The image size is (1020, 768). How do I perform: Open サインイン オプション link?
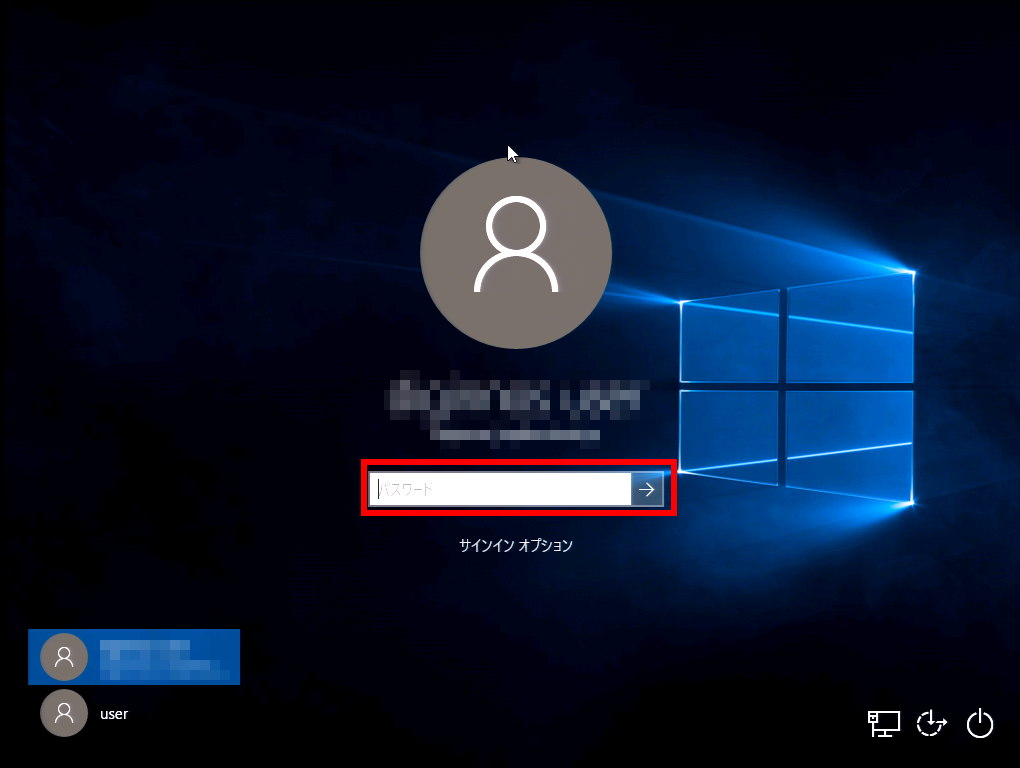(515, 546)
